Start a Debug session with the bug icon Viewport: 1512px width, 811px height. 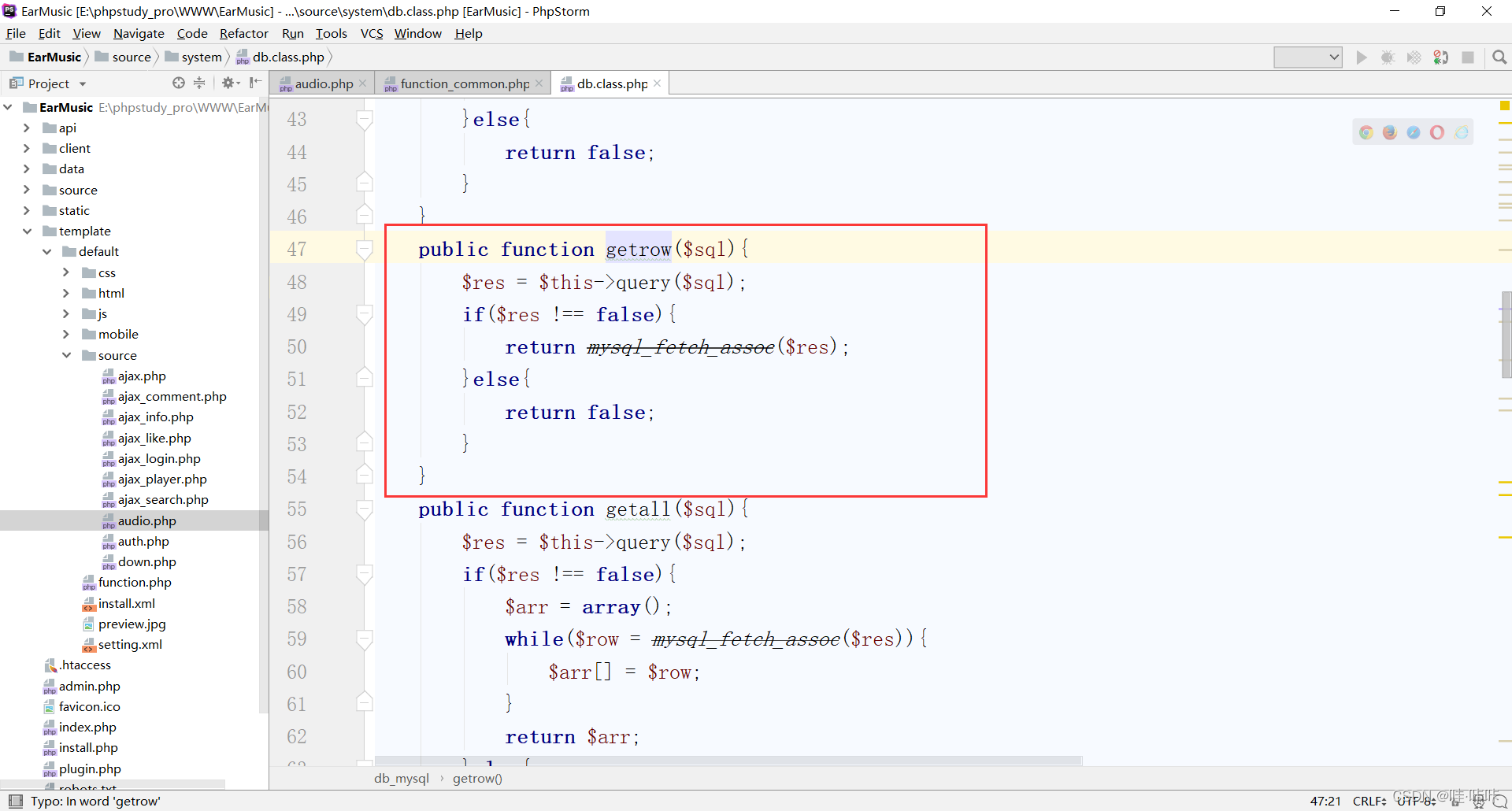[1388, 57]
